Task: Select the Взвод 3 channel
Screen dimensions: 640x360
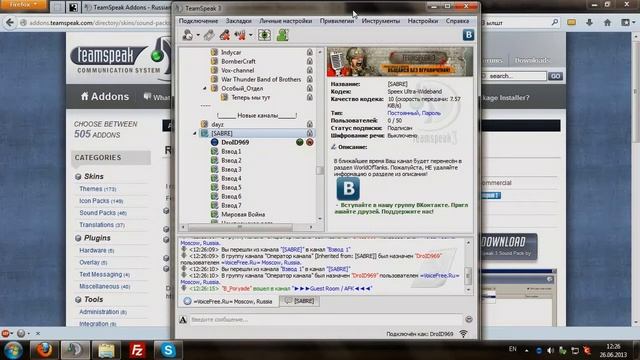Action: click(x=231, y=169)
